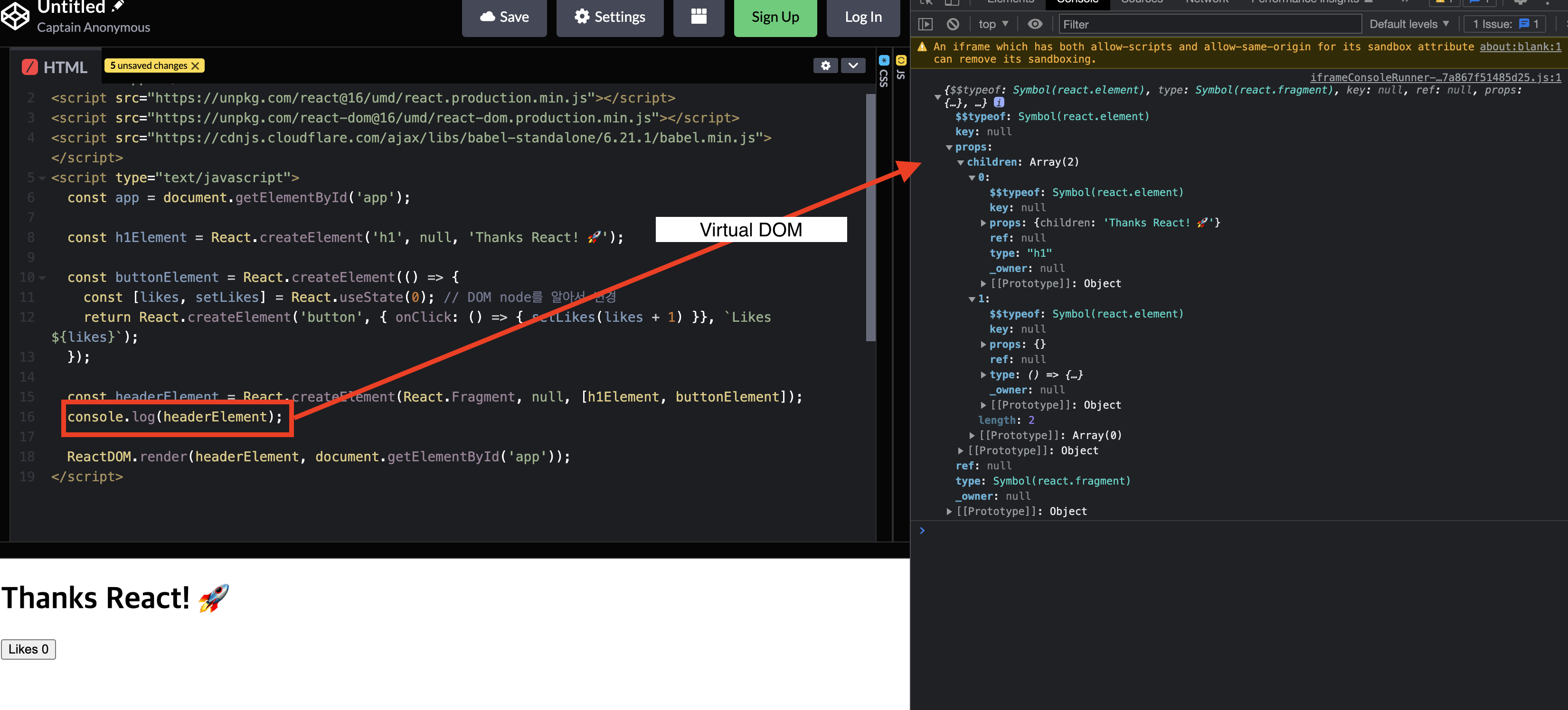The height and width of the screenshot is (710, 1568).
Task: Click the Log In button
Action: click(x=862, y=17)
